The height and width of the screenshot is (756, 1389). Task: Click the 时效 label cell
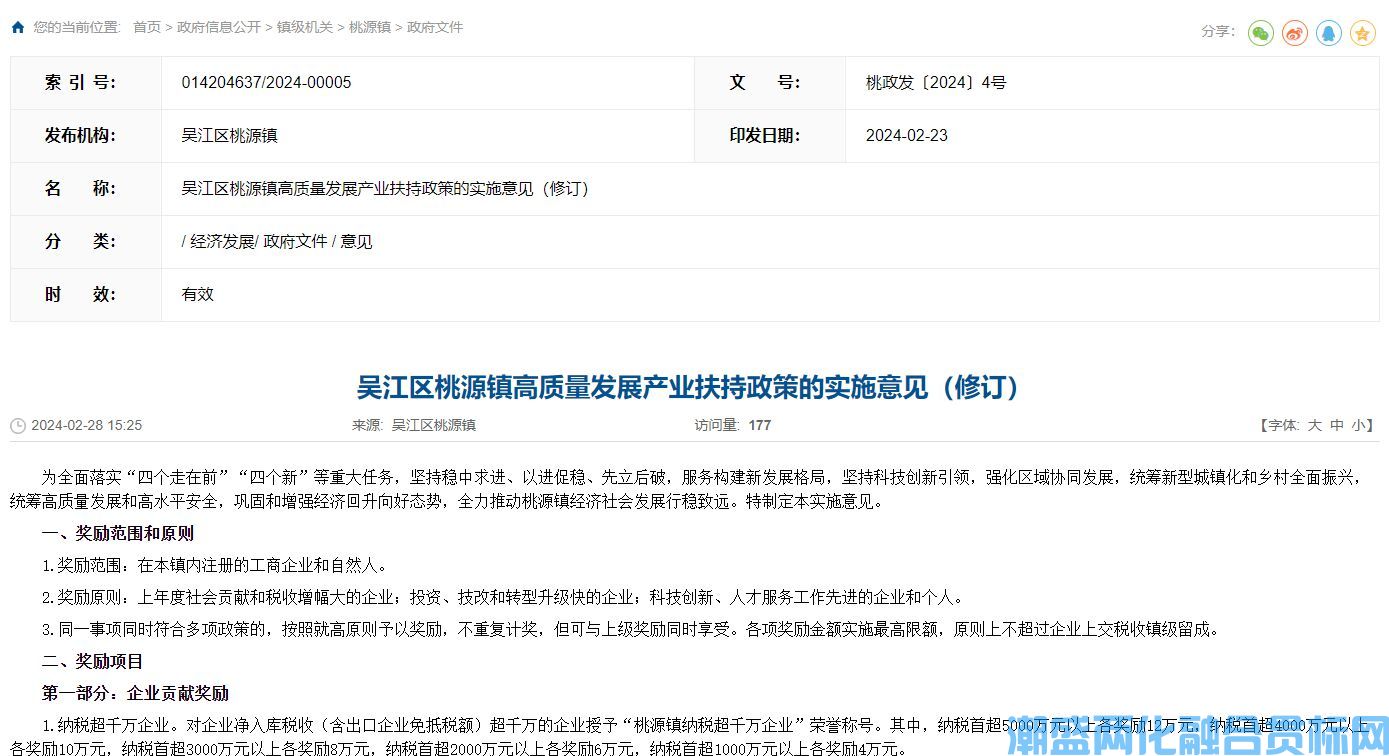[x=86, y=295]
